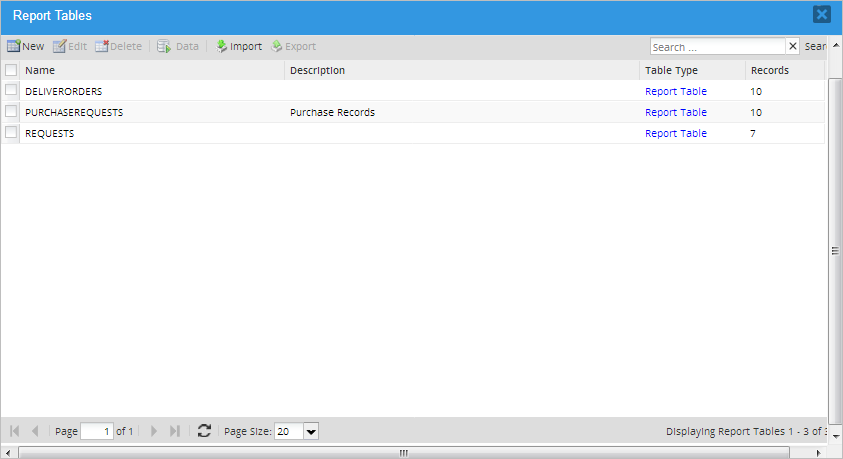Click the New report table icon
Screen dimensions: 843x459
[14, 47]
